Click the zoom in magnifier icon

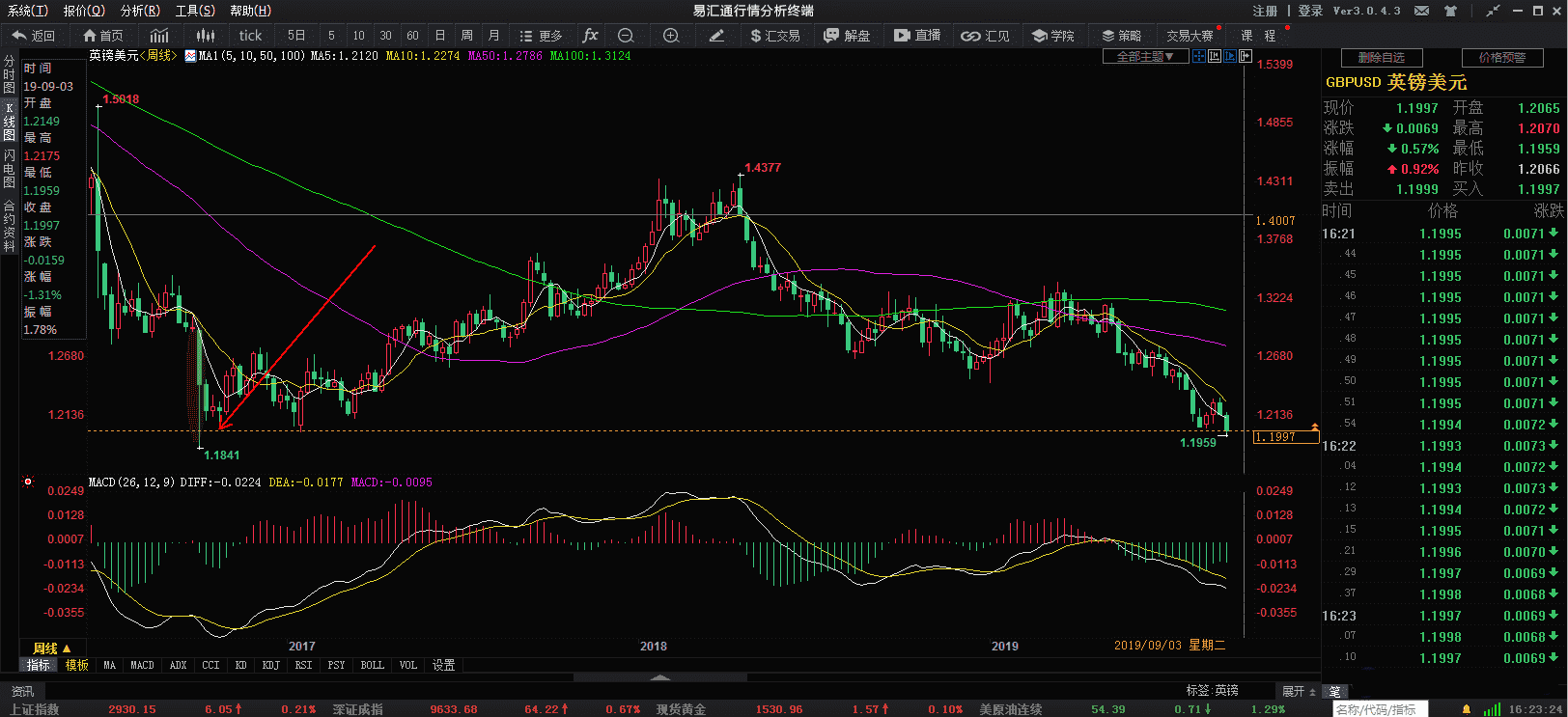pos(671,36)
